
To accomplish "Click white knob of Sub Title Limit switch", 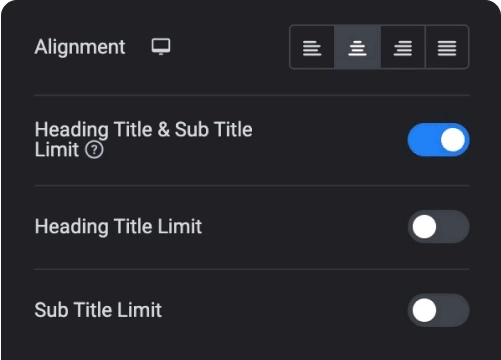I will 424,310.
